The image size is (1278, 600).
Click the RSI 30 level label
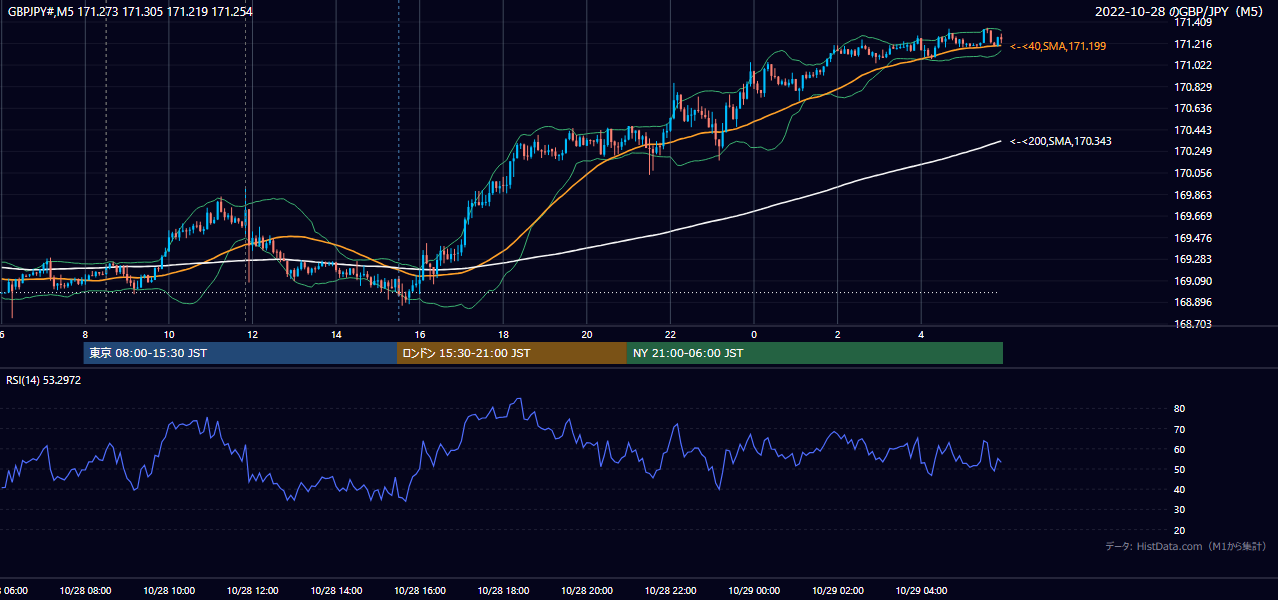[1179, 510]
